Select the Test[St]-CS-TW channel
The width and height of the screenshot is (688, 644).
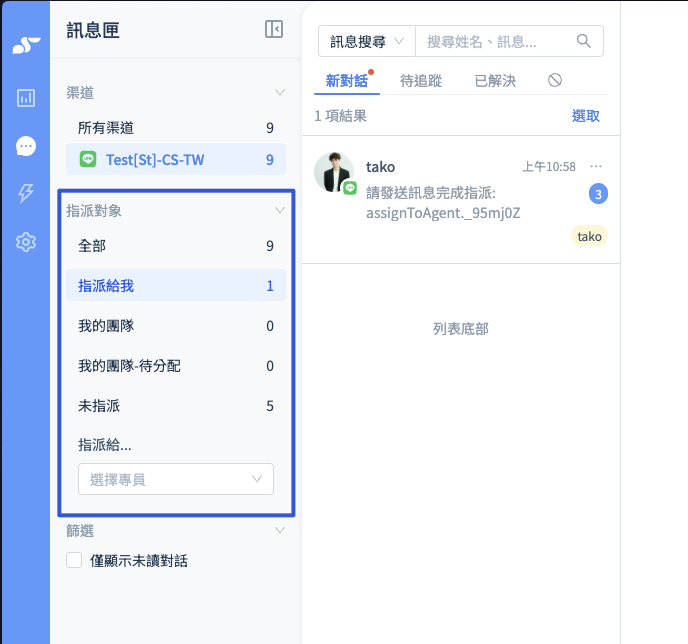[x=176, y=159]
